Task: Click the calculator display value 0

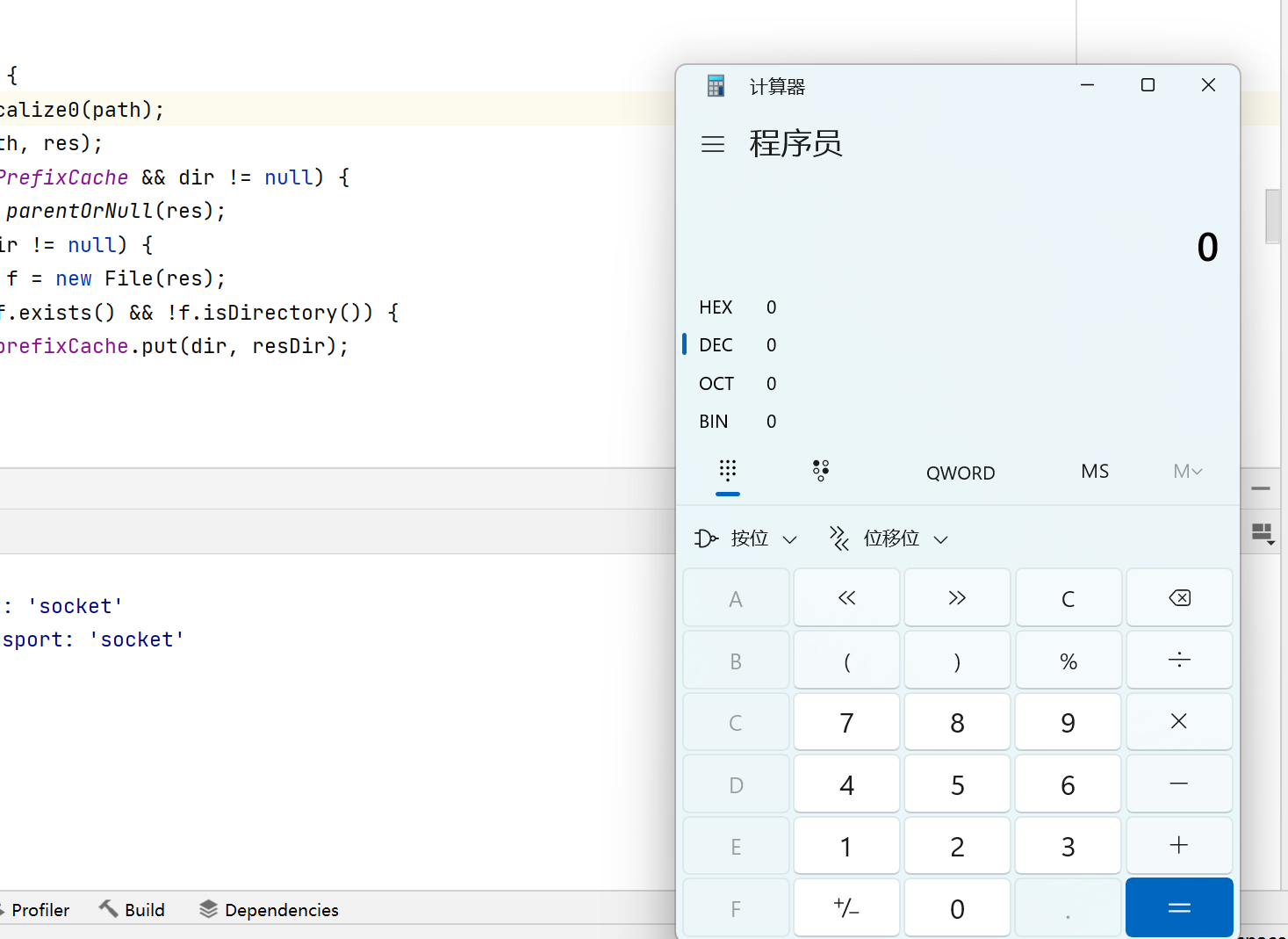Action: point(1207,247)
